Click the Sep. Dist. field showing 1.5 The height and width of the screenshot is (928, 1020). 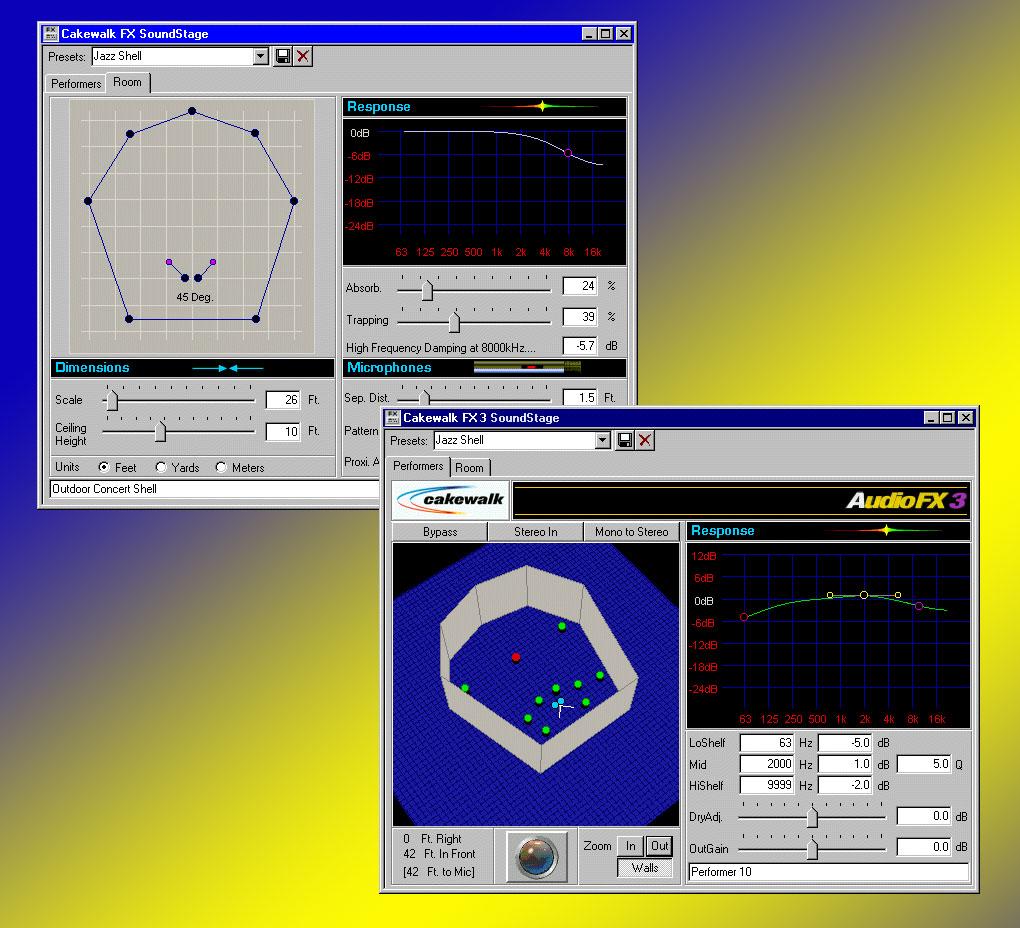point(580,397)
